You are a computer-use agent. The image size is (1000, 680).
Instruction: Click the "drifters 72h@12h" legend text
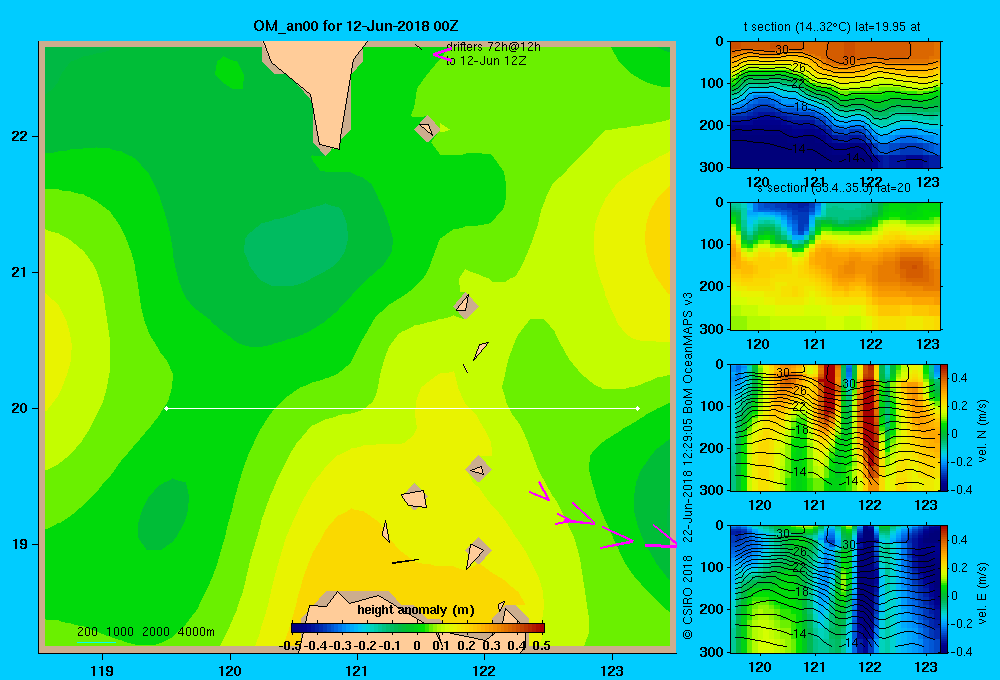point(493,47)
